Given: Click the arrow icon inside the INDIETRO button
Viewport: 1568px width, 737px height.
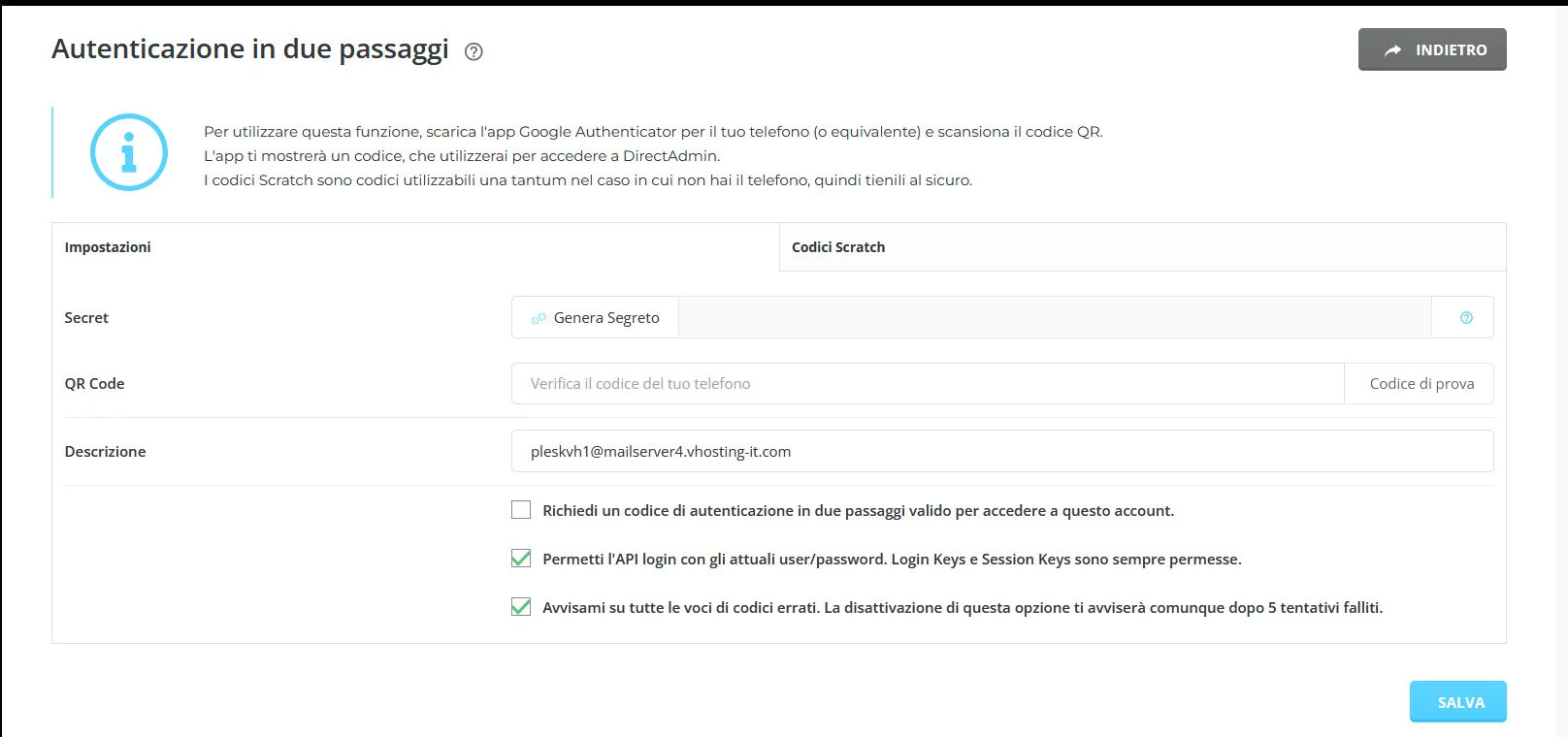Looking at the screenshot, I should tap(1393, 48).
